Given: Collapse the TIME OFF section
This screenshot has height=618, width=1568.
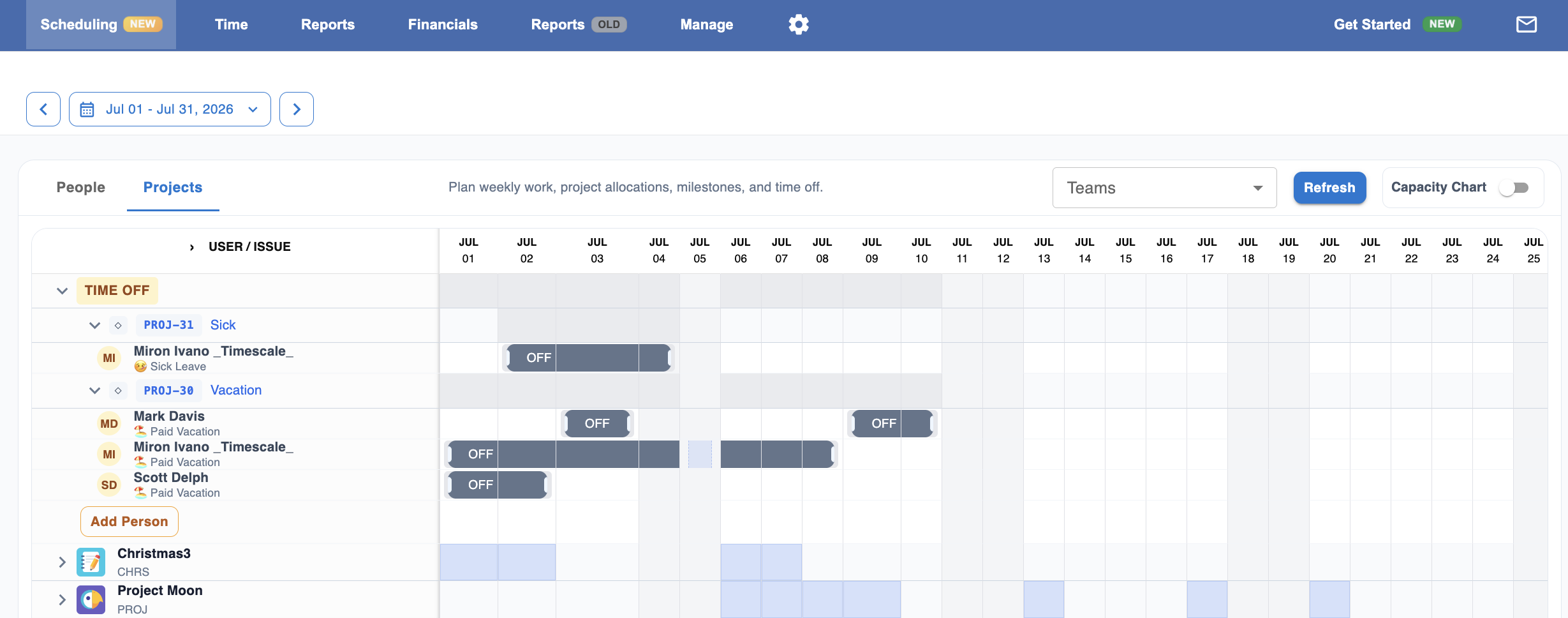Looking at the screenshot, I should pos(62,291).
